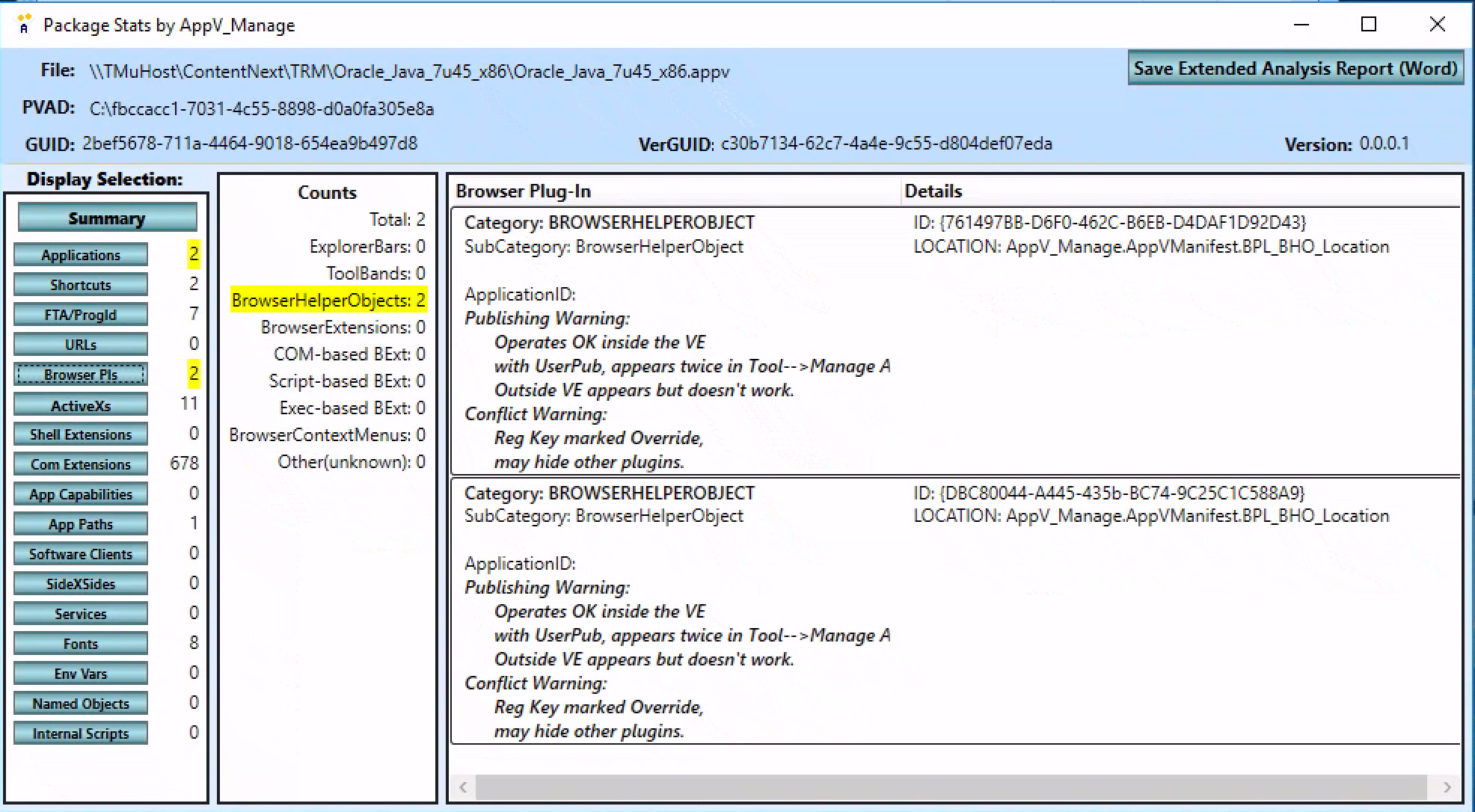This screenshot has height=812, width=1475.
Task: Select the highlighted BrowserHelperObjects: 2 count
Action: (x=328, y=300)
